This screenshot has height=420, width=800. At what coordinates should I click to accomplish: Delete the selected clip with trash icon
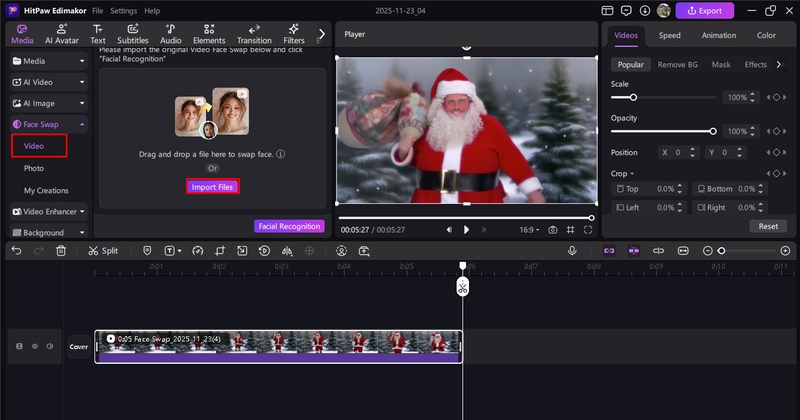point(61,251)
